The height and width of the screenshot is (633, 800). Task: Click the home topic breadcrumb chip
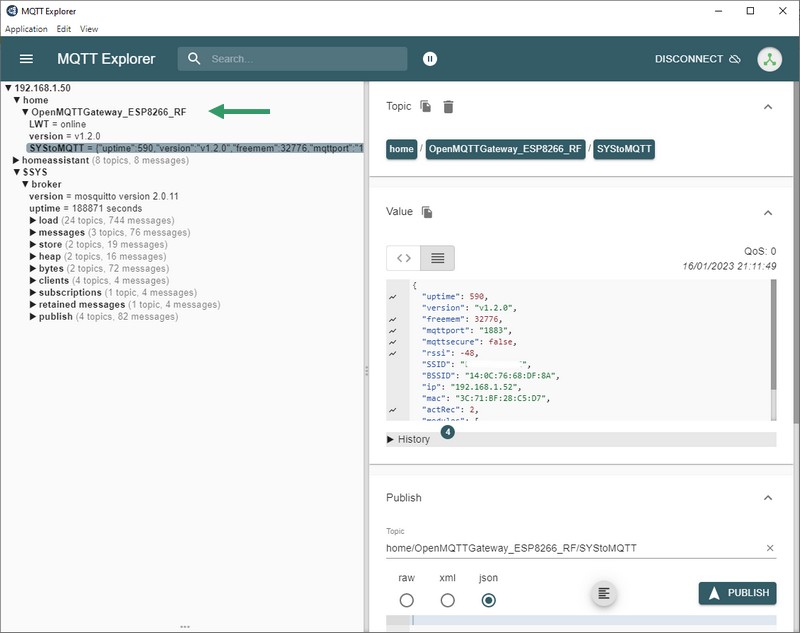click(402, 149)
